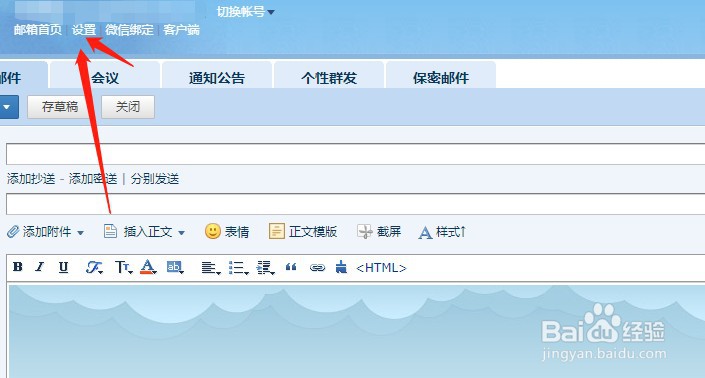Click the 存草稿 save draft button
Viewport: 705px width, 378px height.
click(x=60, y=107)
